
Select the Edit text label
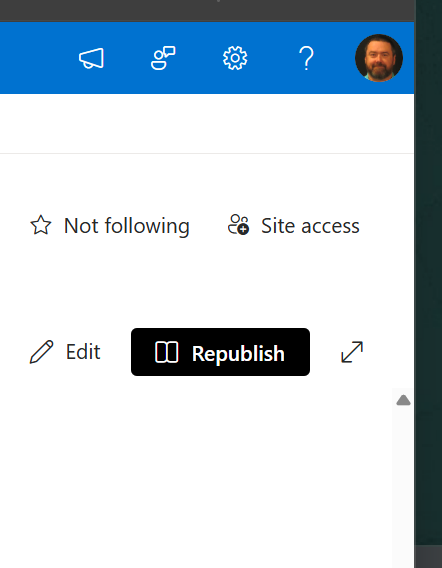point(83,351)
